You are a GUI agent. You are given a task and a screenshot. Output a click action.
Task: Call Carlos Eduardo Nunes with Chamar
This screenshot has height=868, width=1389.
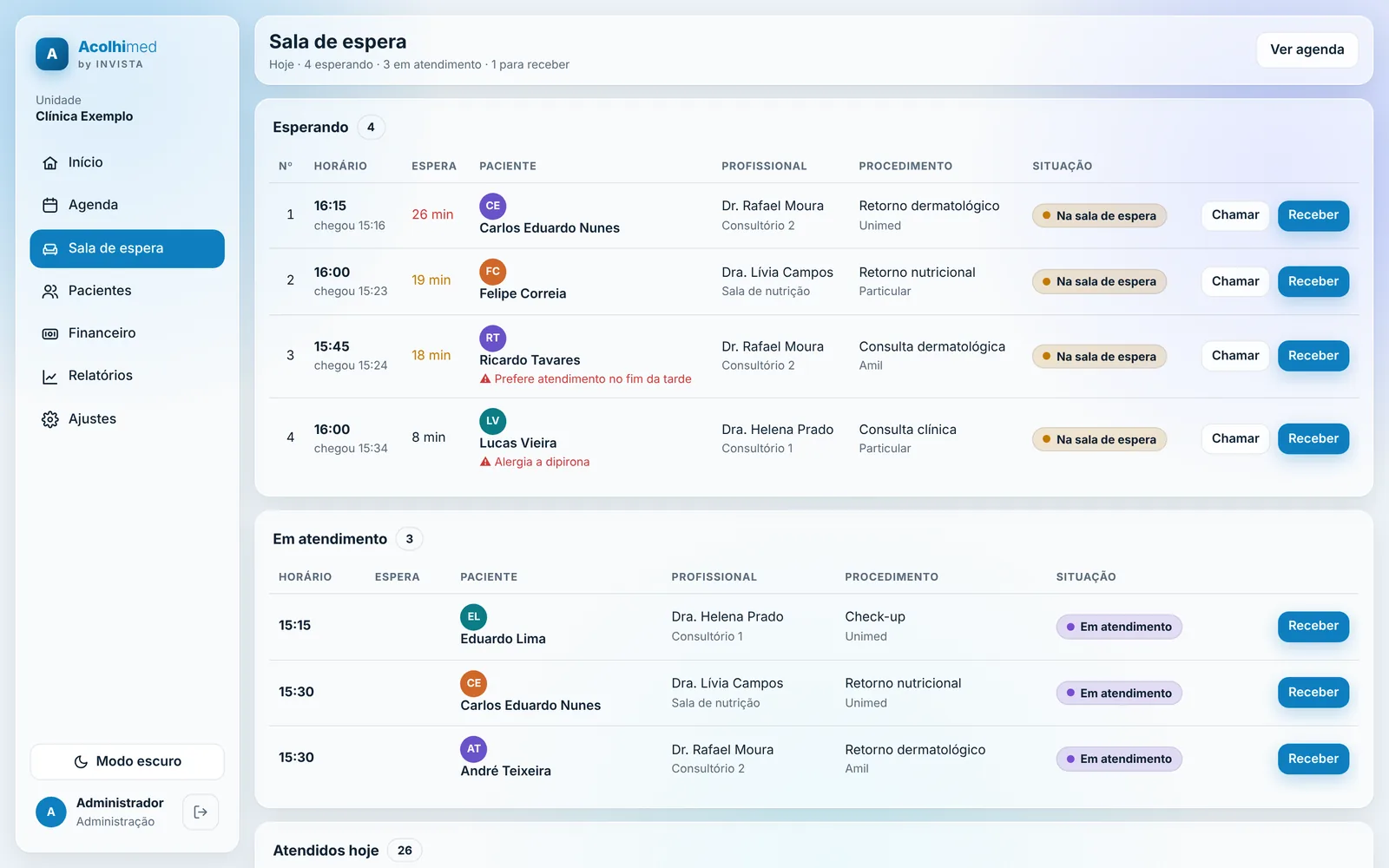[x=1235, y=215]
